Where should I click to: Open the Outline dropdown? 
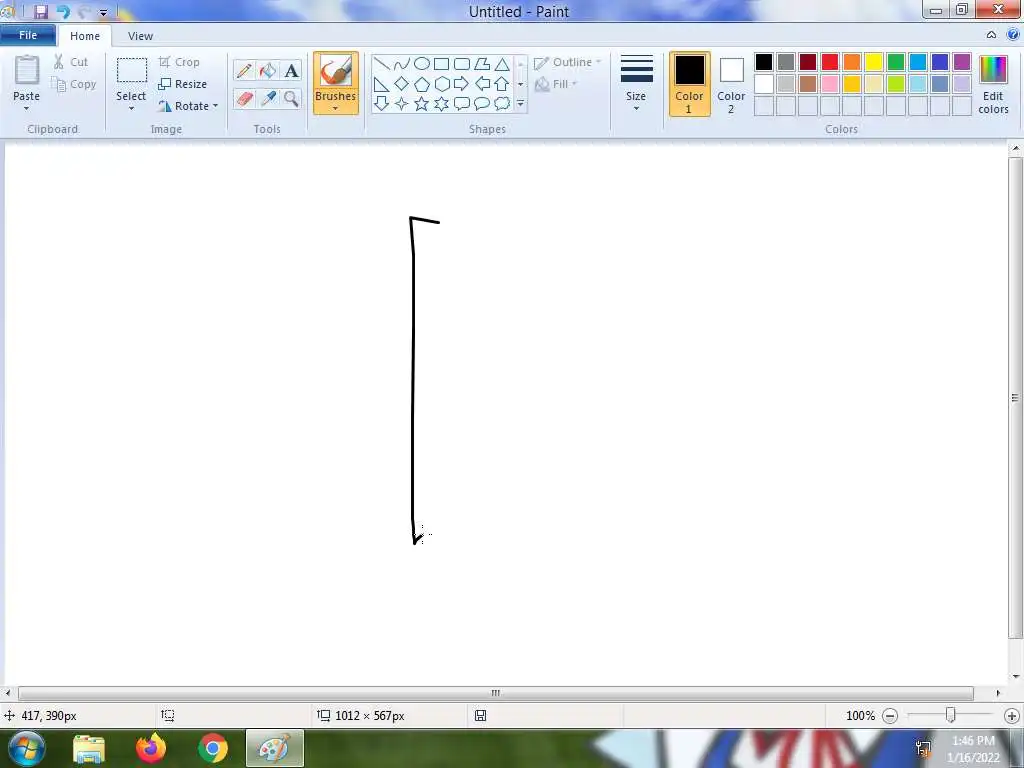point(568,63)
